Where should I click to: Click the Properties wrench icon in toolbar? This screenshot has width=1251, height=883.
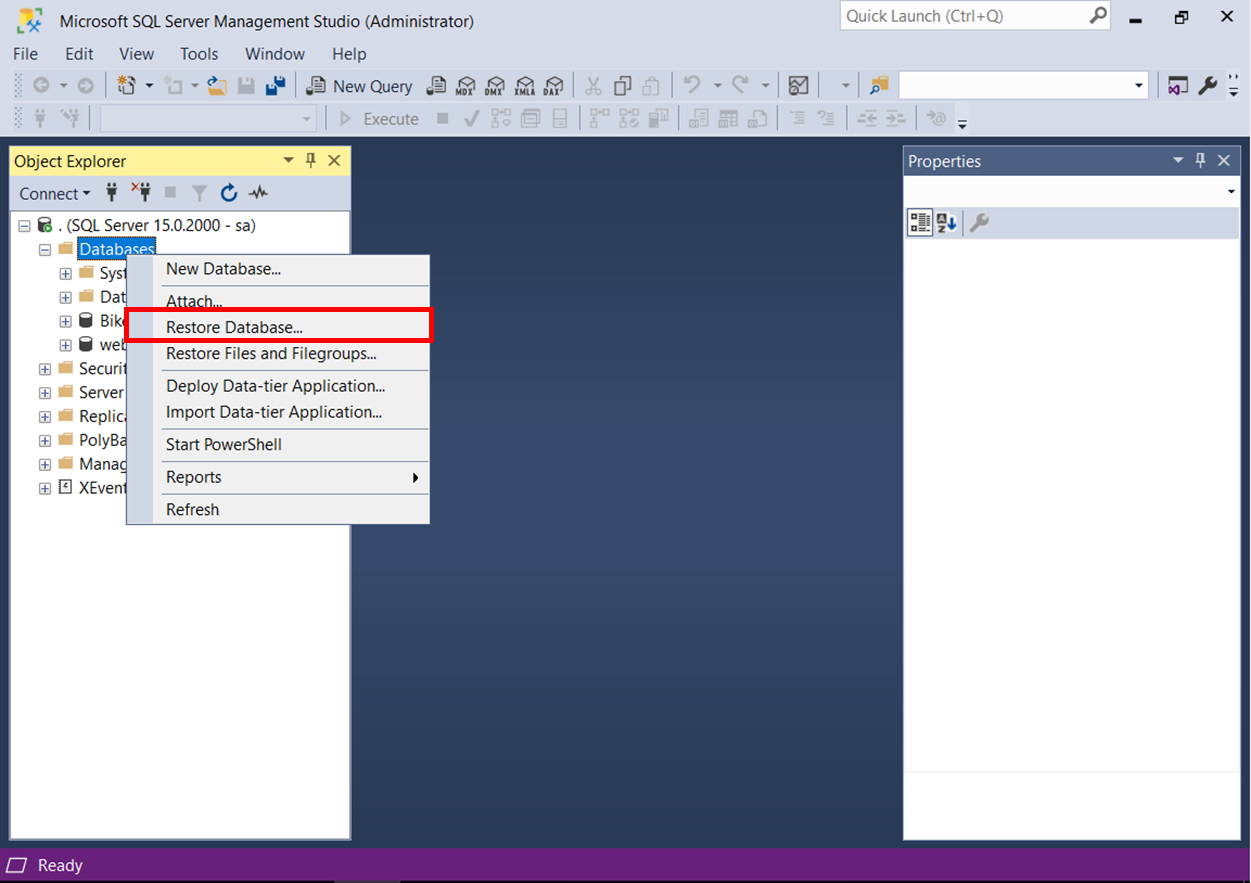click(1208, 86)
